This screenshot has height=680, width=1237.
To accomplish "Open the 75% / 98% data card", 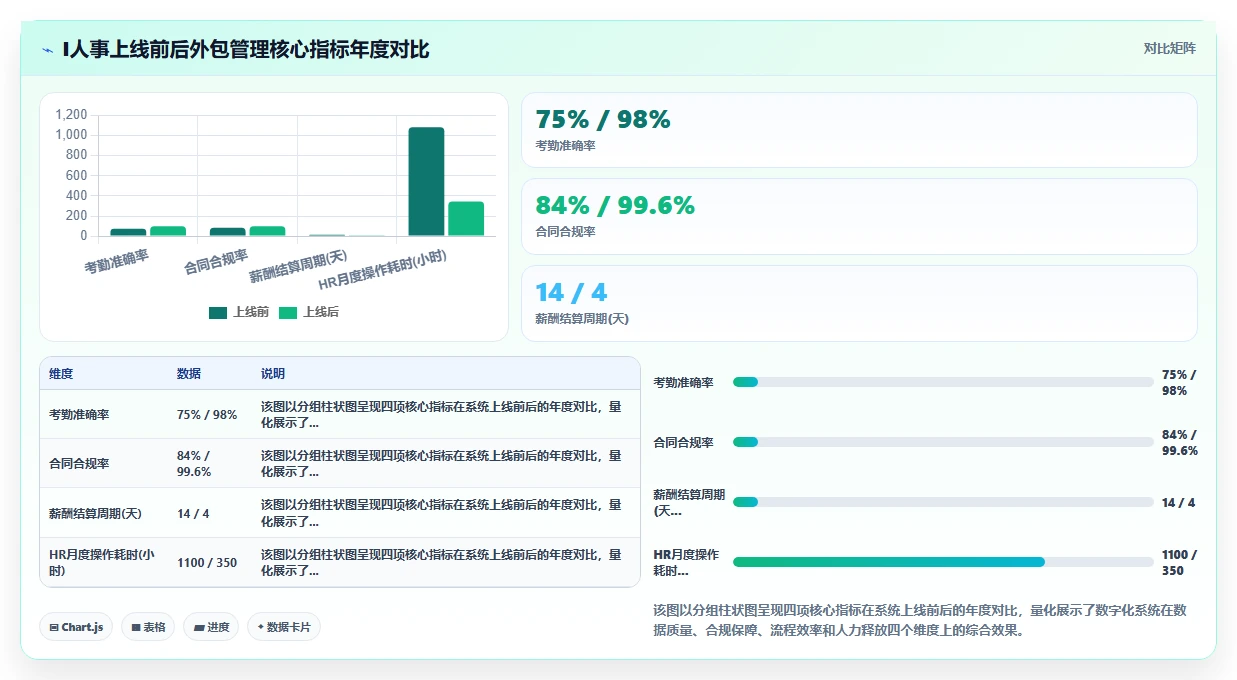I will 859,130.
